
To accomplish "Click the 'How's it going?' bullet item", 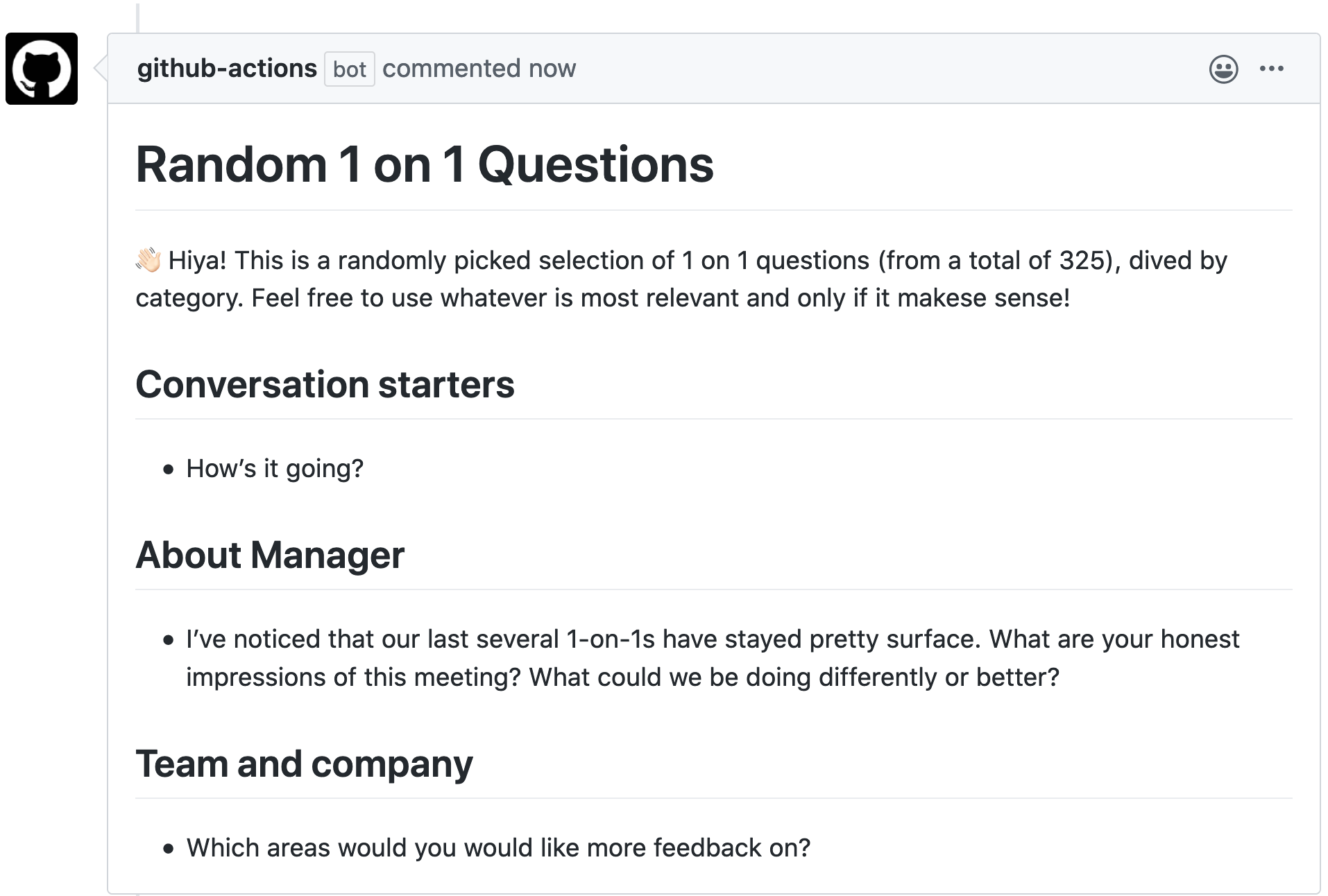I will 275,469.
